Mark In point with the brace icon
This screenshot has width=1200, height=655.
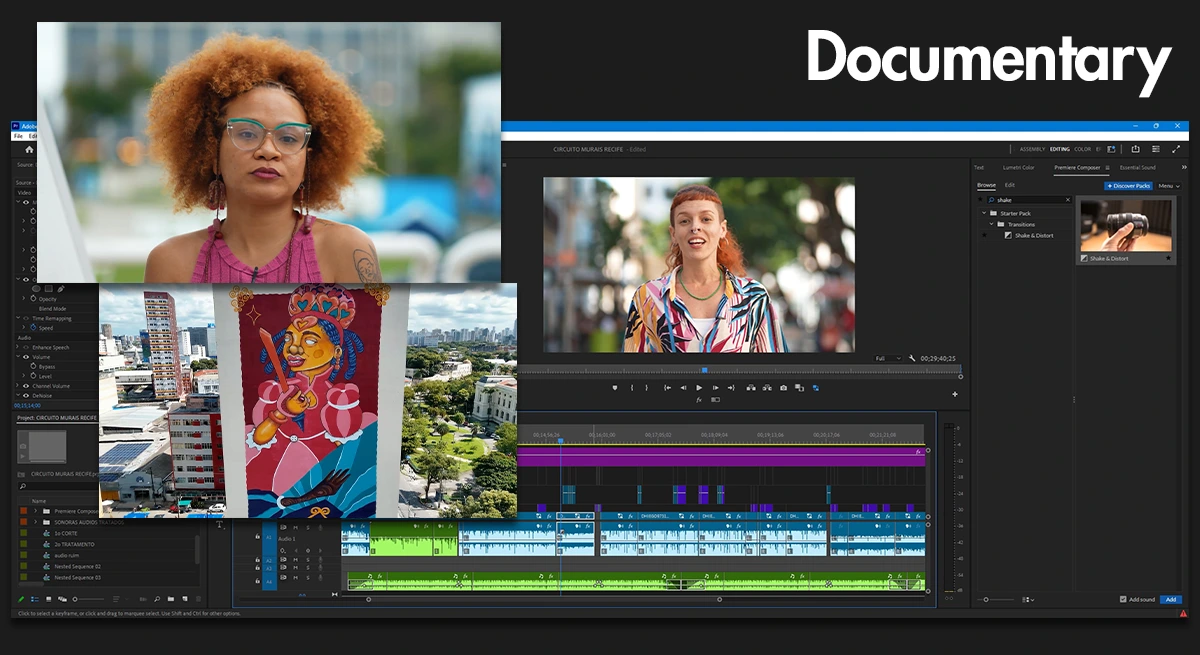point(632,388)
